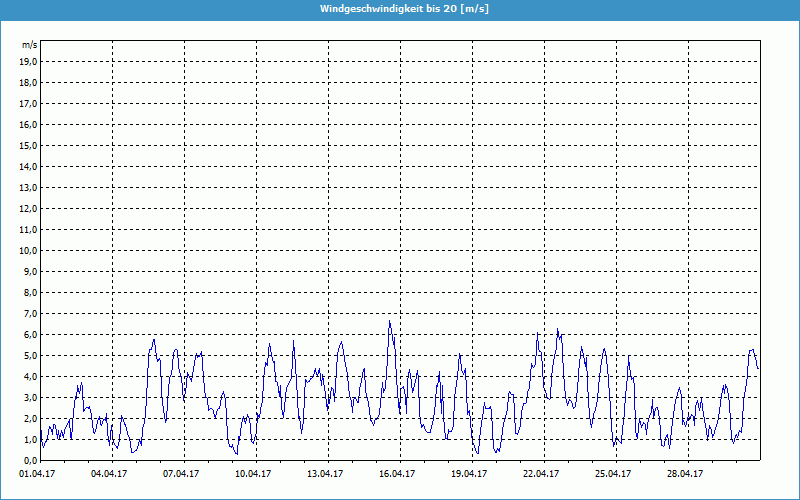
Task: Click the 19.04.17 date on the x-axis
Action: click(472, 474)
